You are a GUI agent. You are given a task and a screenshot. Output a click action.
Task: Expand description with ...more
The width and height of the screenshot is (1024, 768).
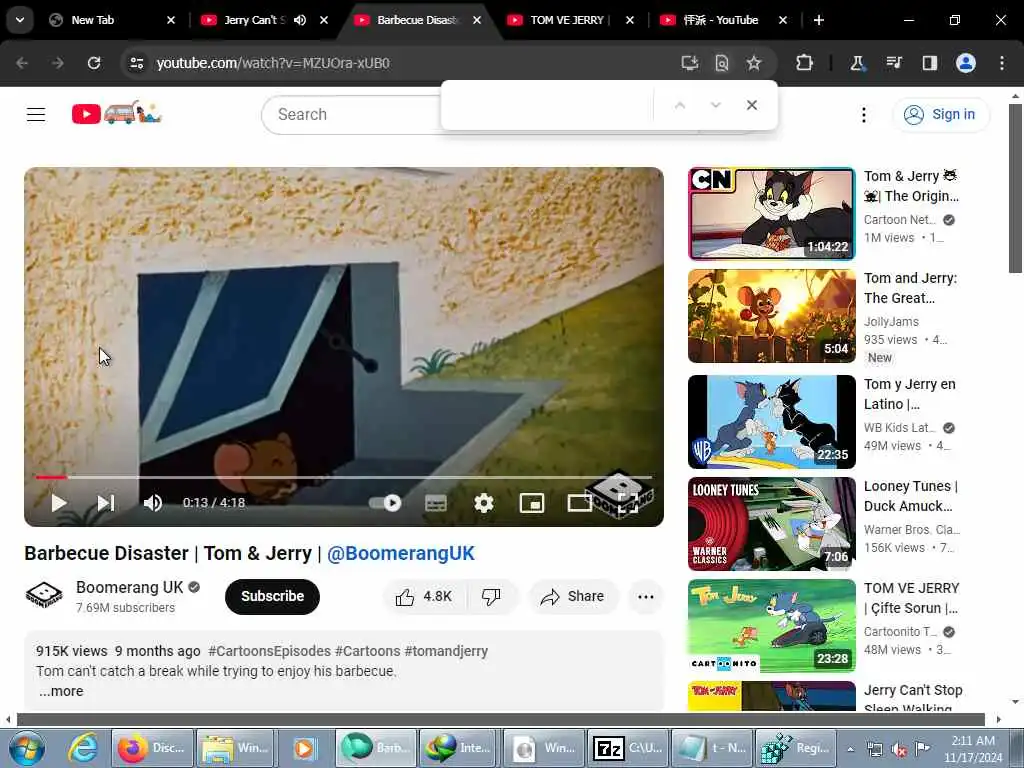(x=61, y=691)
